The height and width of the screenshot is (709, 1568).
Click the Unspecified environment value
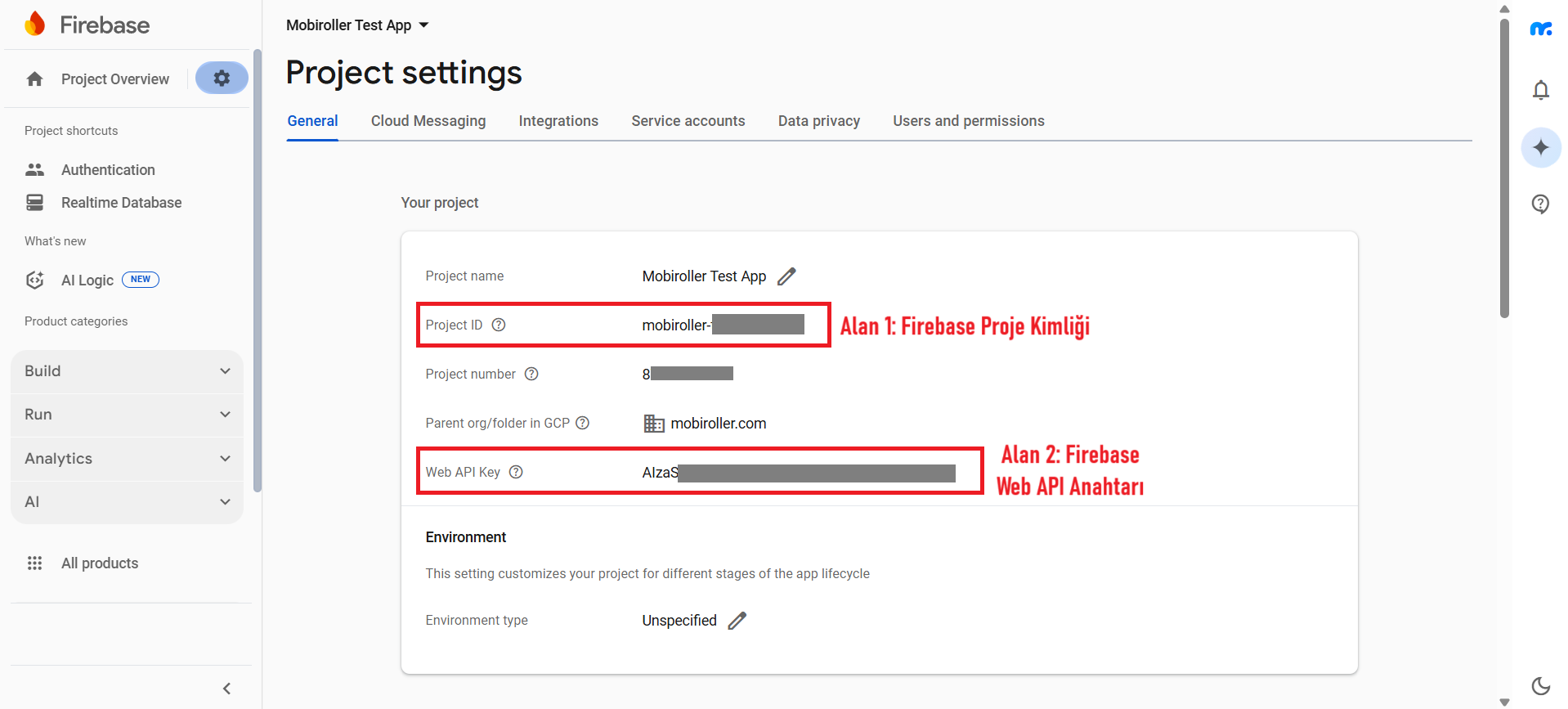click(x=679, y=621)
